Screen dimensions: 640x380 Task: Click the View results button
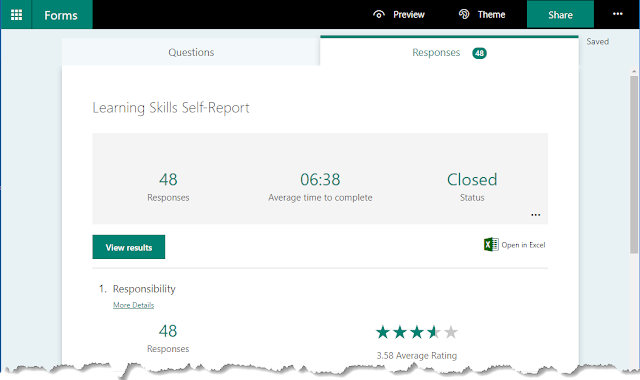tap(129, 247)
